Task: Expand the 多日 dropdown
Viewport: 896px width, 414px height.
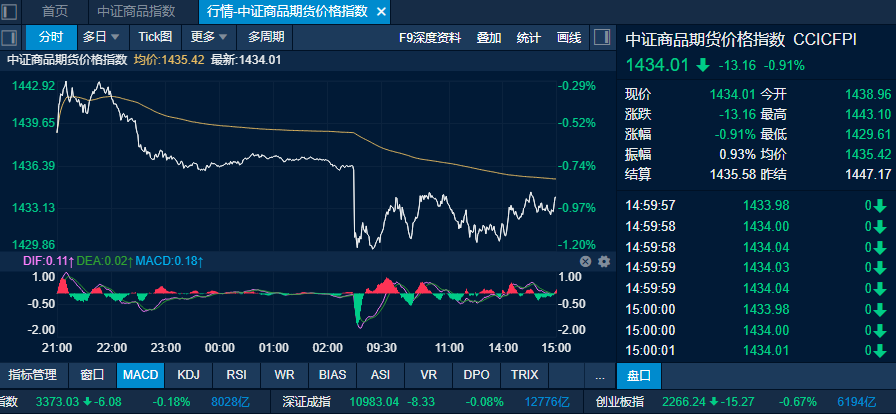Action: (101, 37)
